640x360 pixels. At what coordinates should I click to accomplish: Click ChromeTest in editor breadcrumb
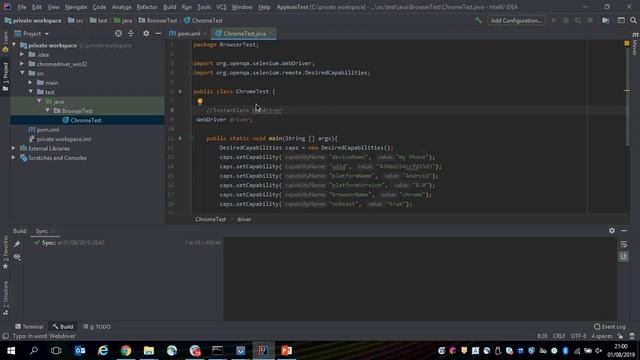[x=210, y=219]
